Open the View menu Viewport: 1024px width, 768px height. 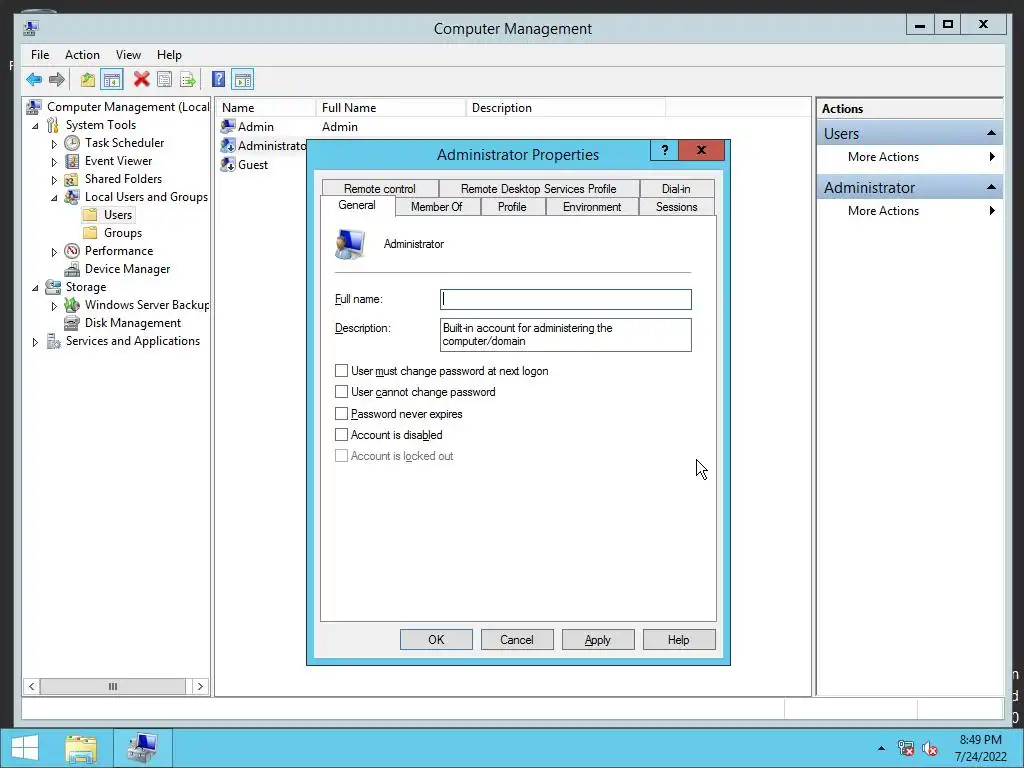128,55
